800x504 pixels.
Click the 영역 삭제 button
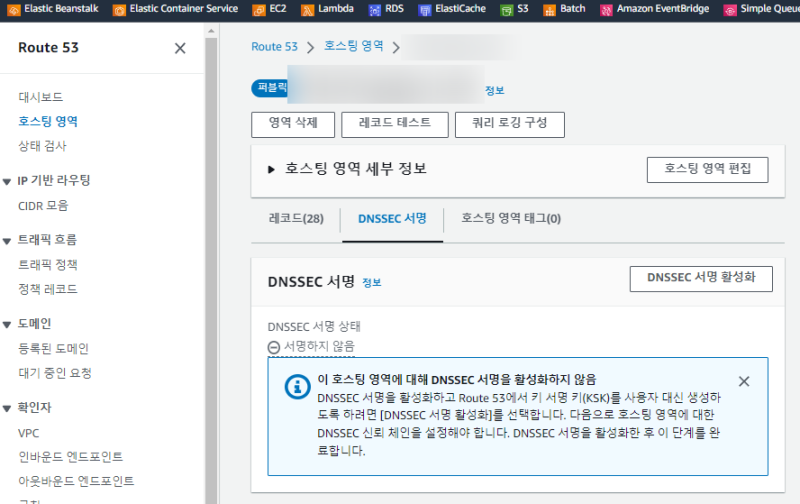coord(292,124)
